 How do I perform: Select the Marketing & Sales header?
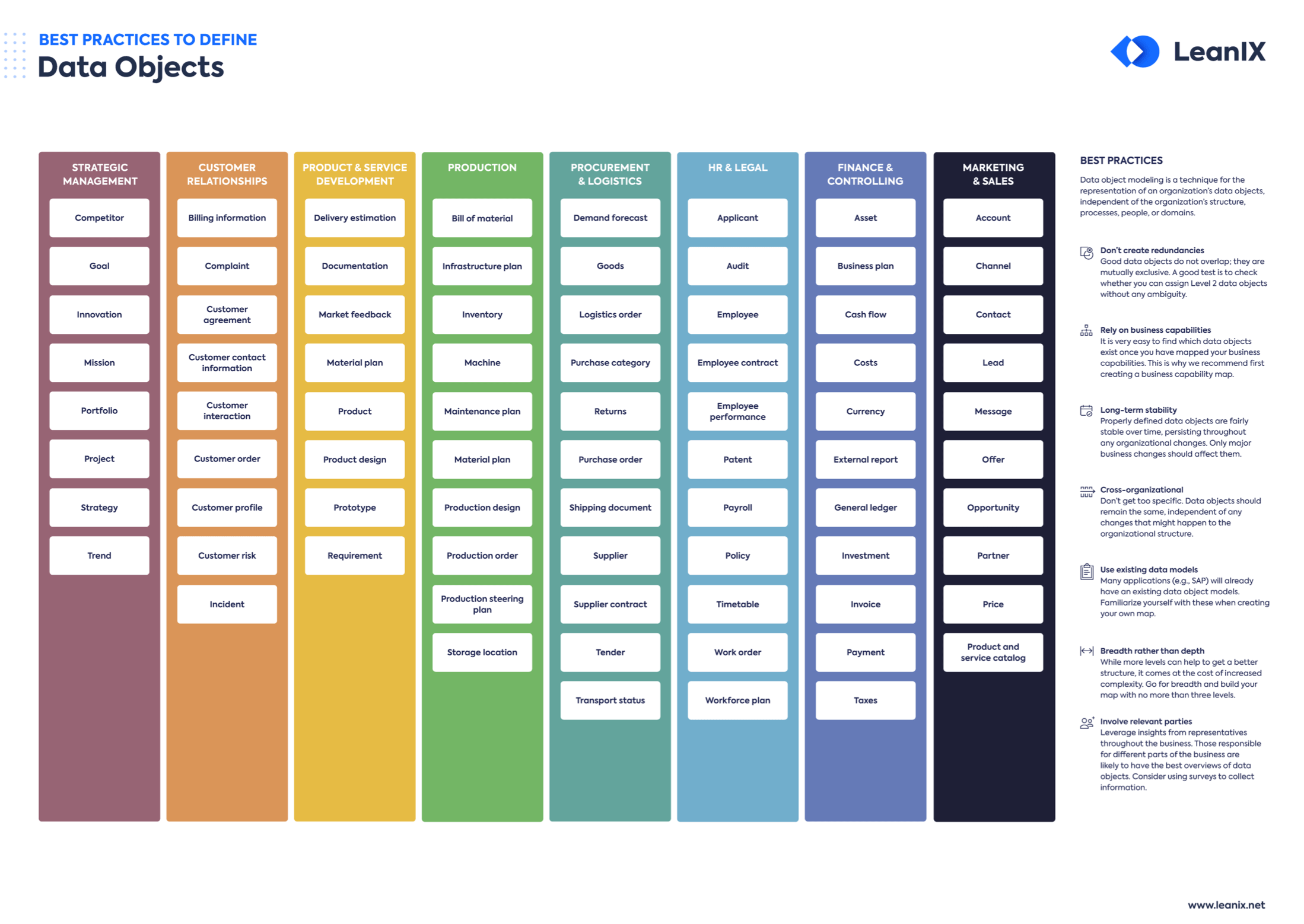click(992, 174)
